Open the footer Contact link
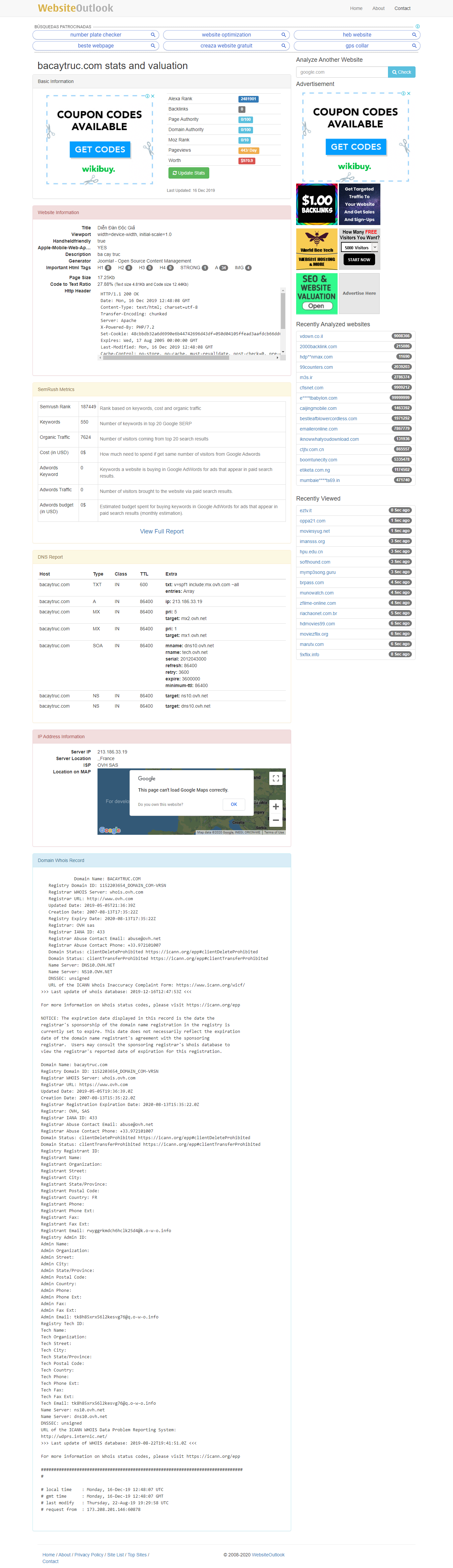The image size is (453, 1568). [50, 1561]
